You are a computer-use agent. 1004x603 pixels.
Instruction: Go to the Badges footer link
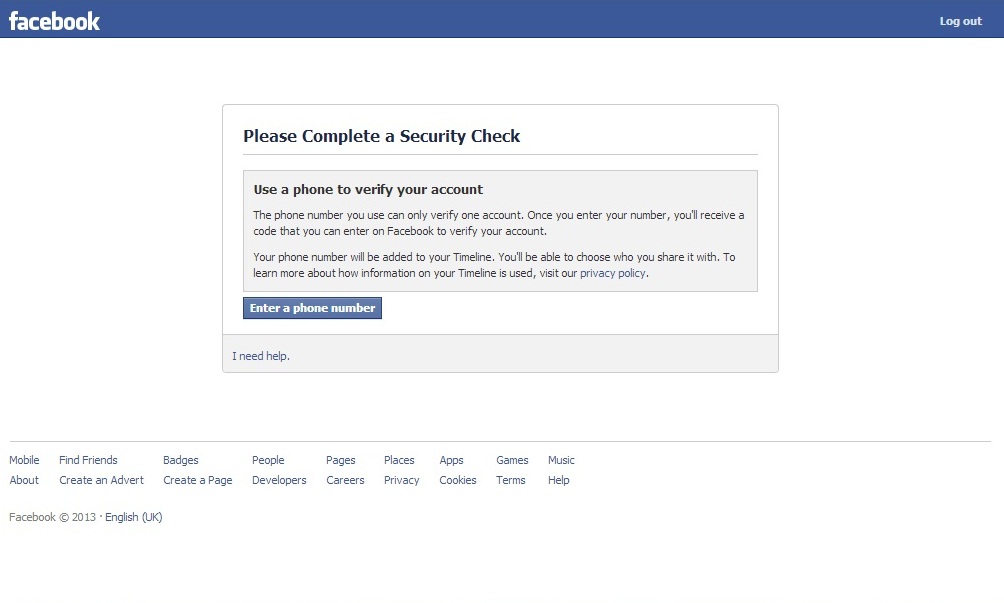click(181, 460)
